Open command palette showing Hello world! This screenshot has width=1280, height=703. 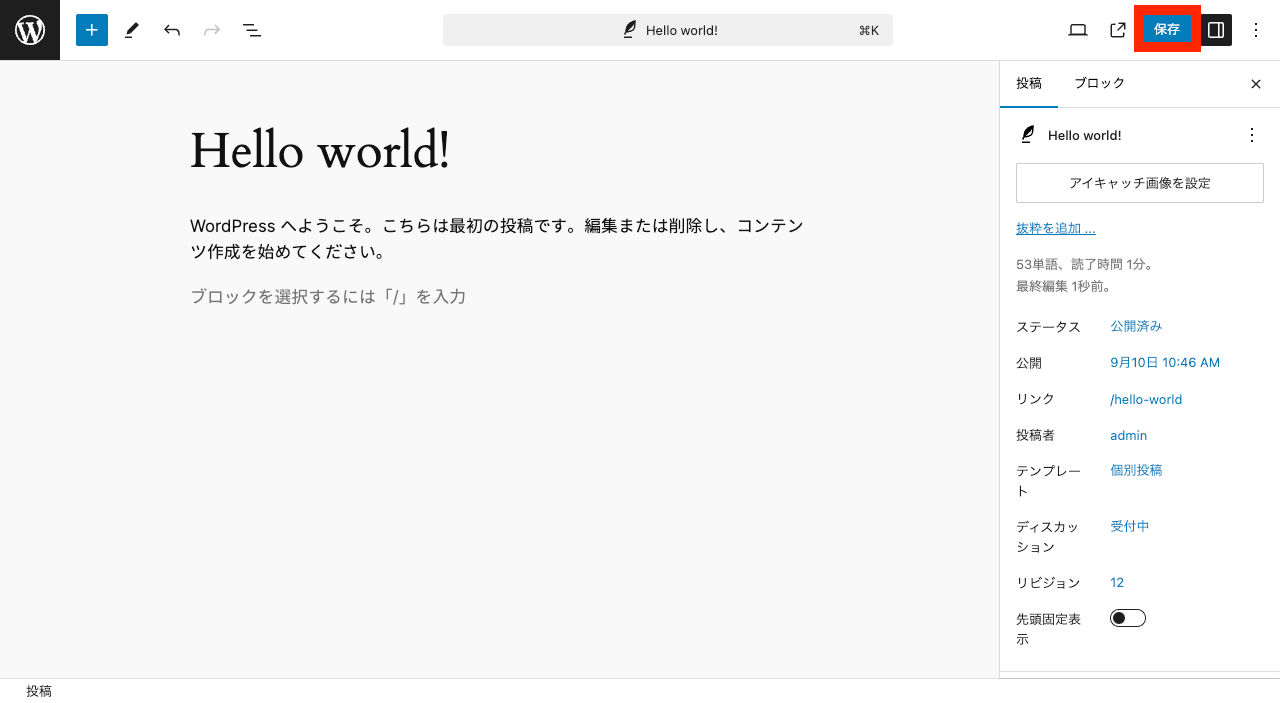(668, 30)
